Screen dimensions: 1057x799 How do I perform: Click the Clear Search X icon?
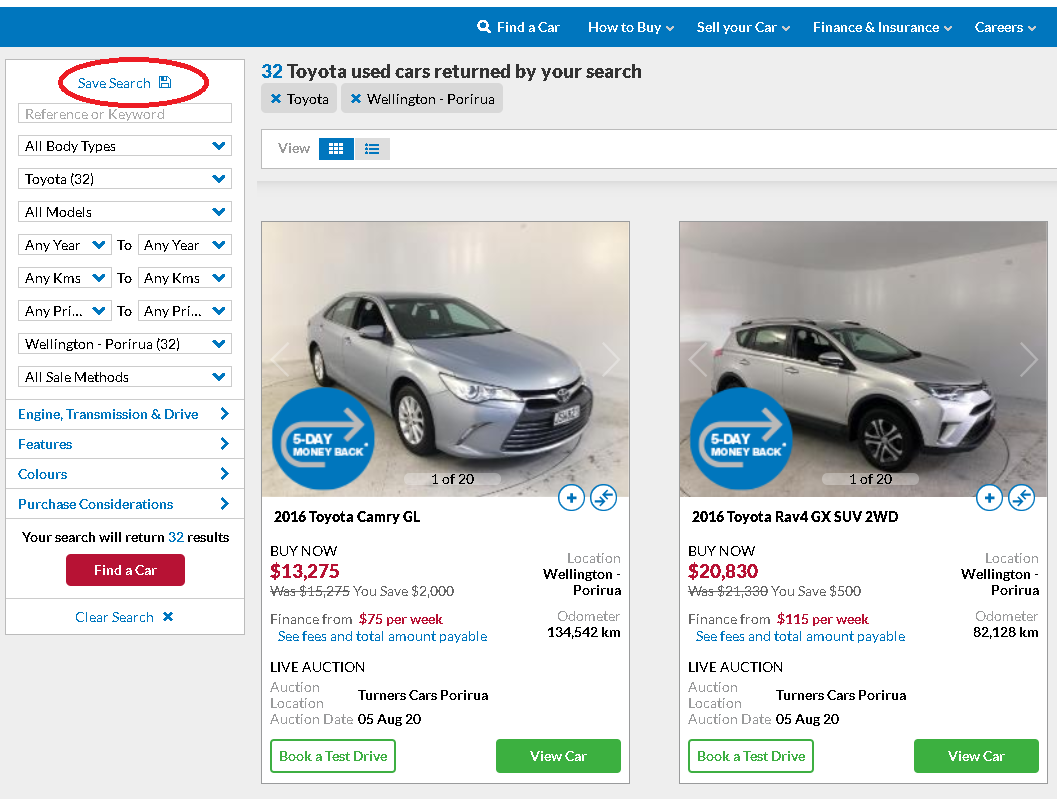point(168,616)
